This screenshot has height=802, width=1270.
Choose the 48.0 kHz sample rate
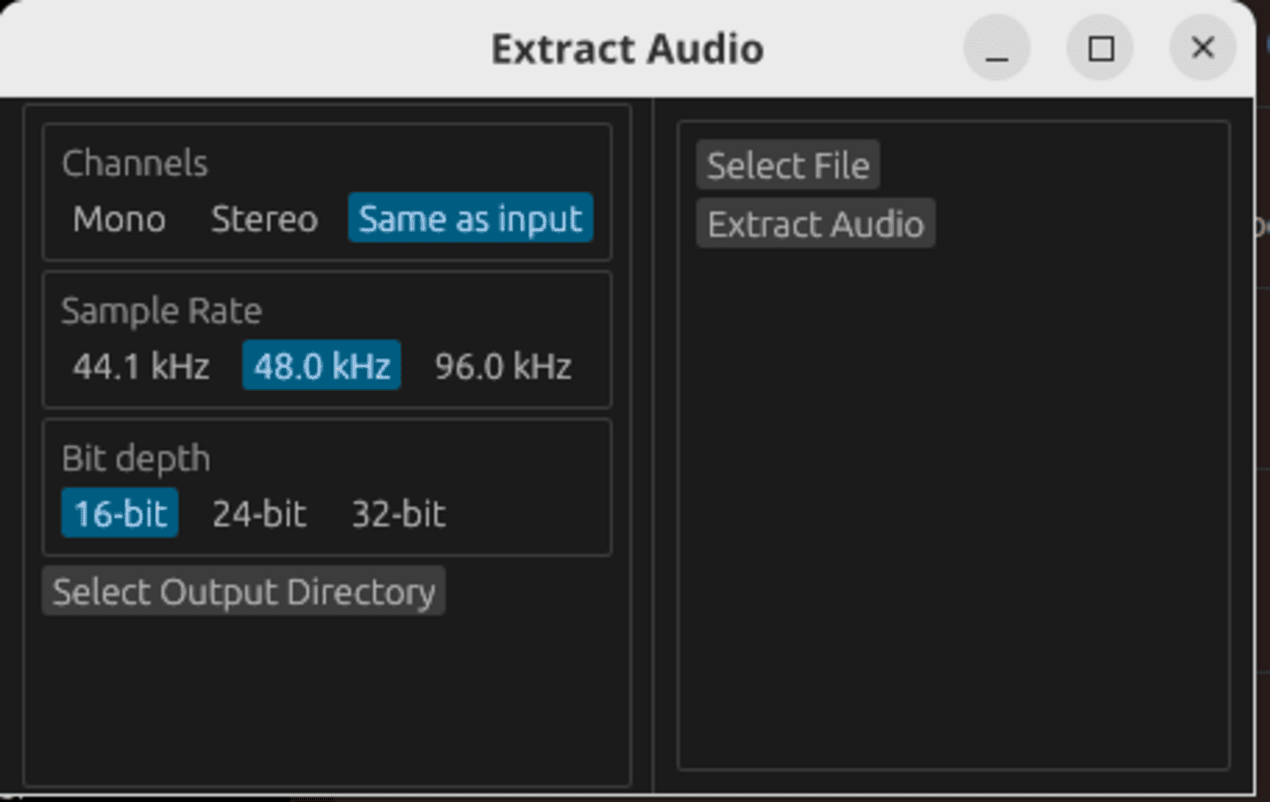[x=320, y=366]
